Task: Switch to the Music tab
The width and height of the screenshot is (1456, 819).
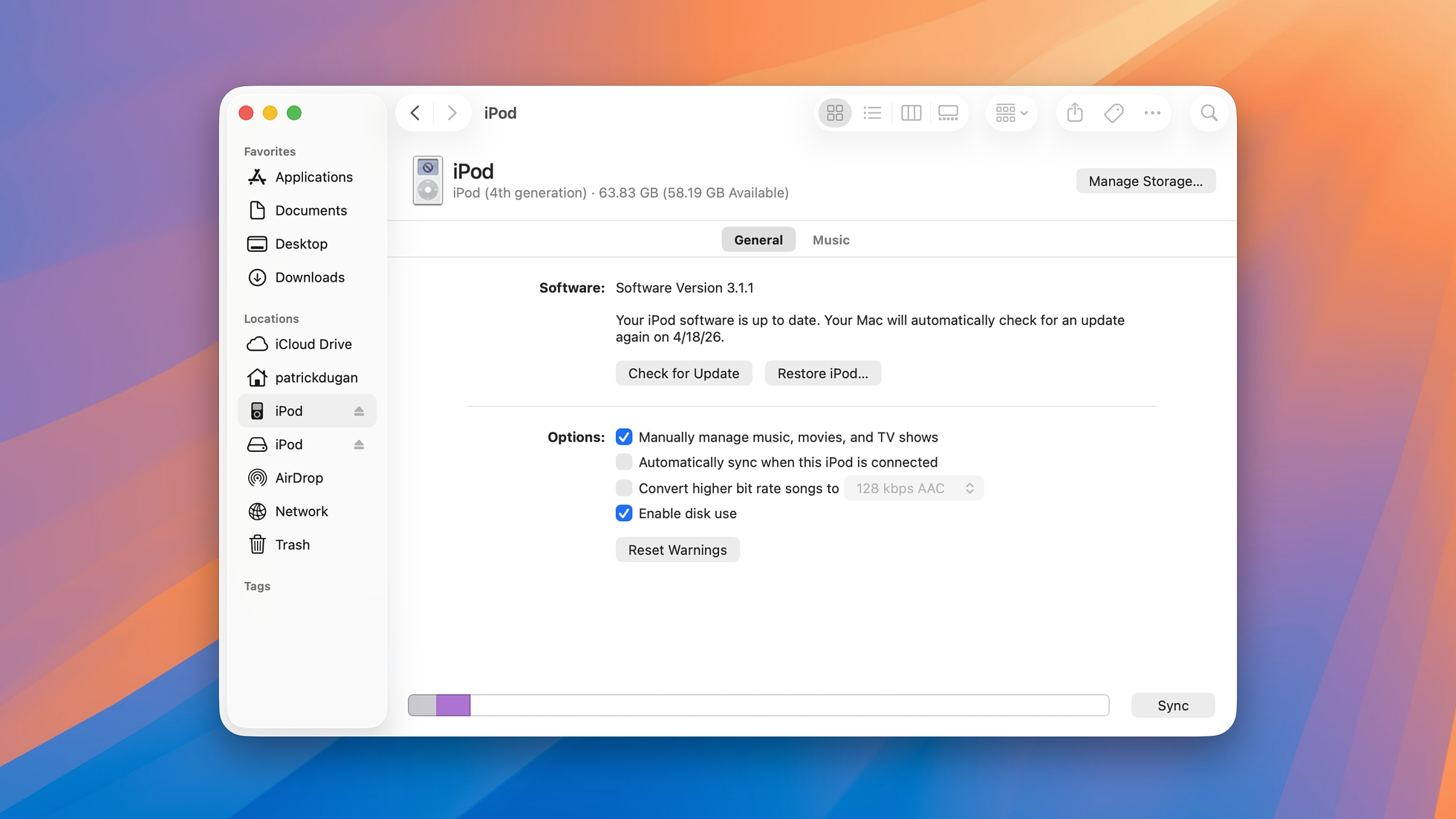Action: pyautogui.click(x=831, y=240)
